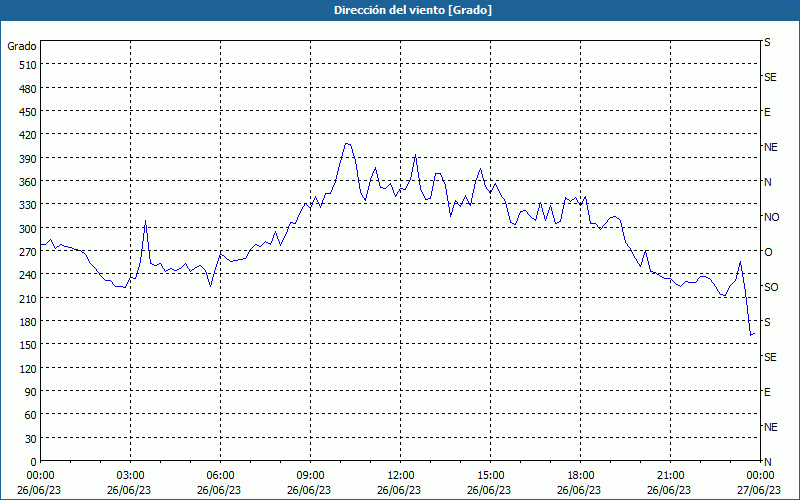This screenshot has width=800, height=500.
Task: Pick the 210 degree axis label
Action: (29, 298)
